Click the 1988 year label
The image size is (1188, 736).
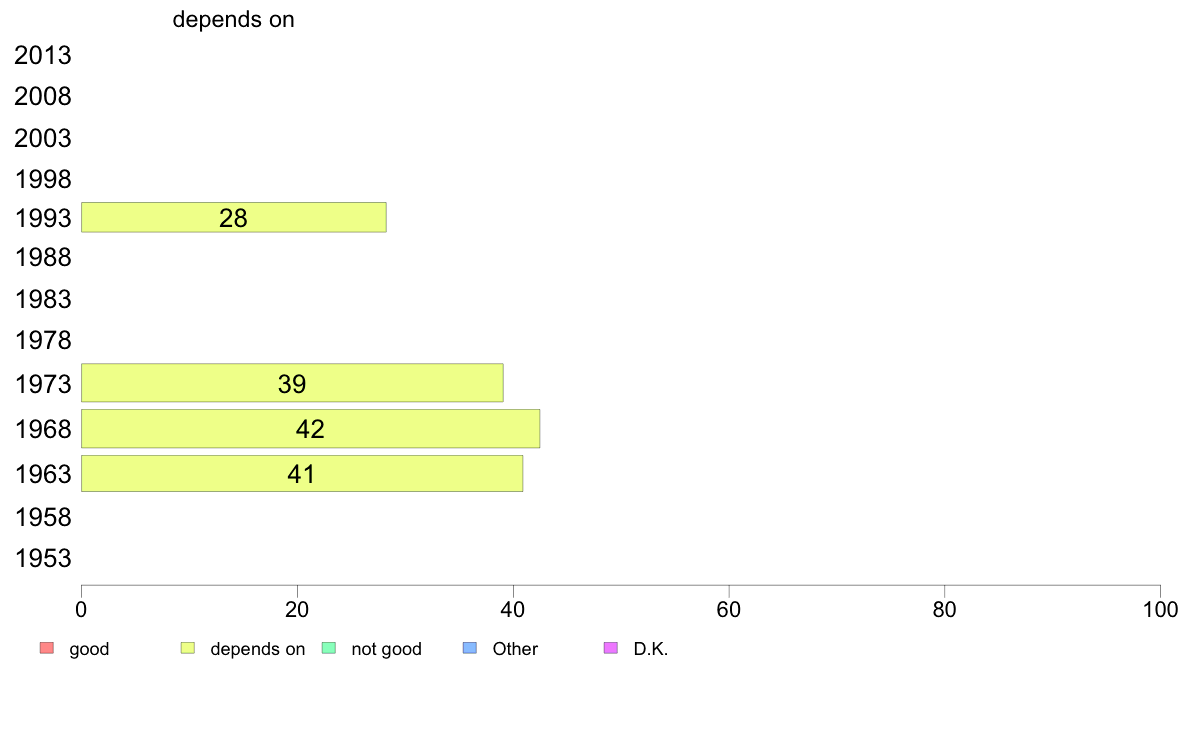point(43,258)
